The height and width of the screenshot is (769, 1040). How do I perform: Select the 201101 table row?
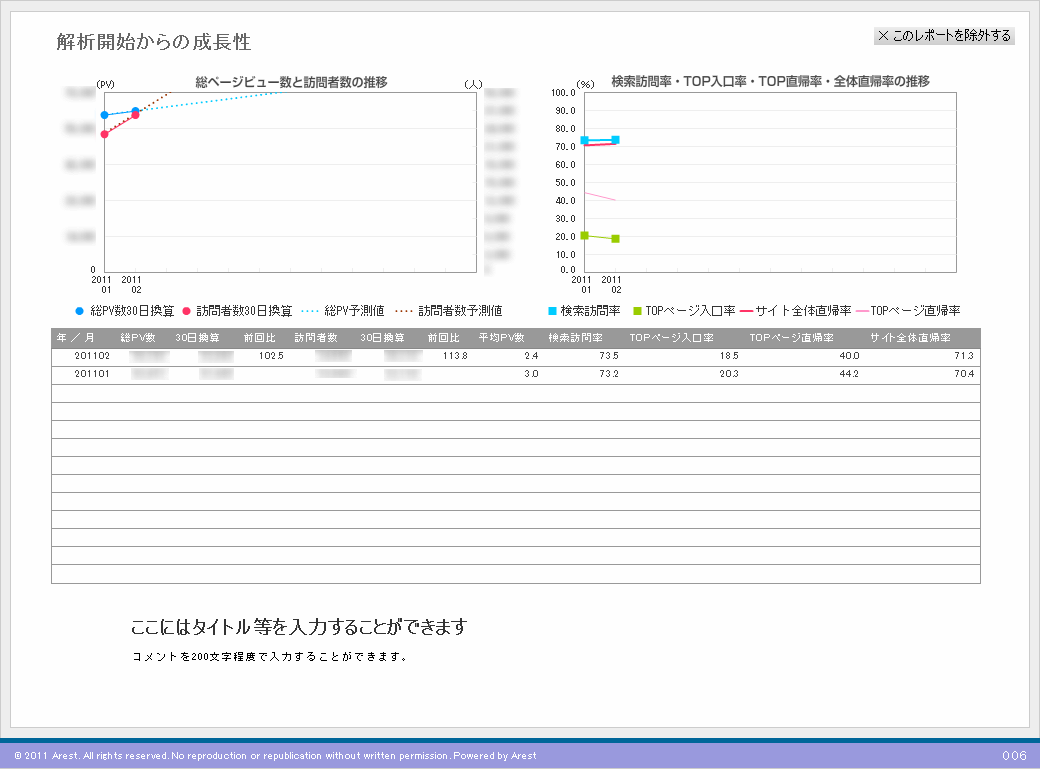coord(515,374)
